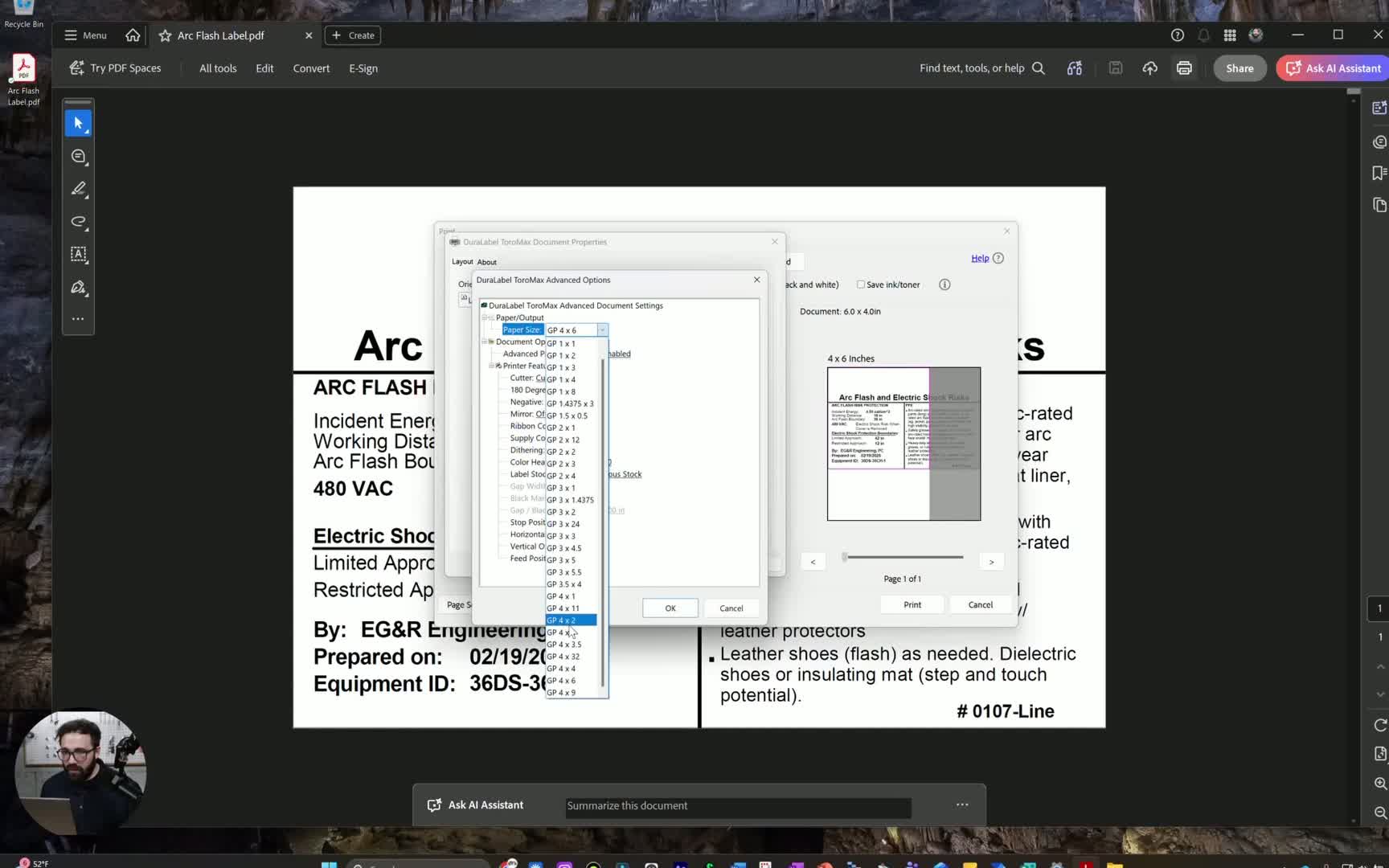Star the Arc Flash Label.pdf tab
Image resolution: width=1389 pixels, height=868 pixels.
[165, 35]
